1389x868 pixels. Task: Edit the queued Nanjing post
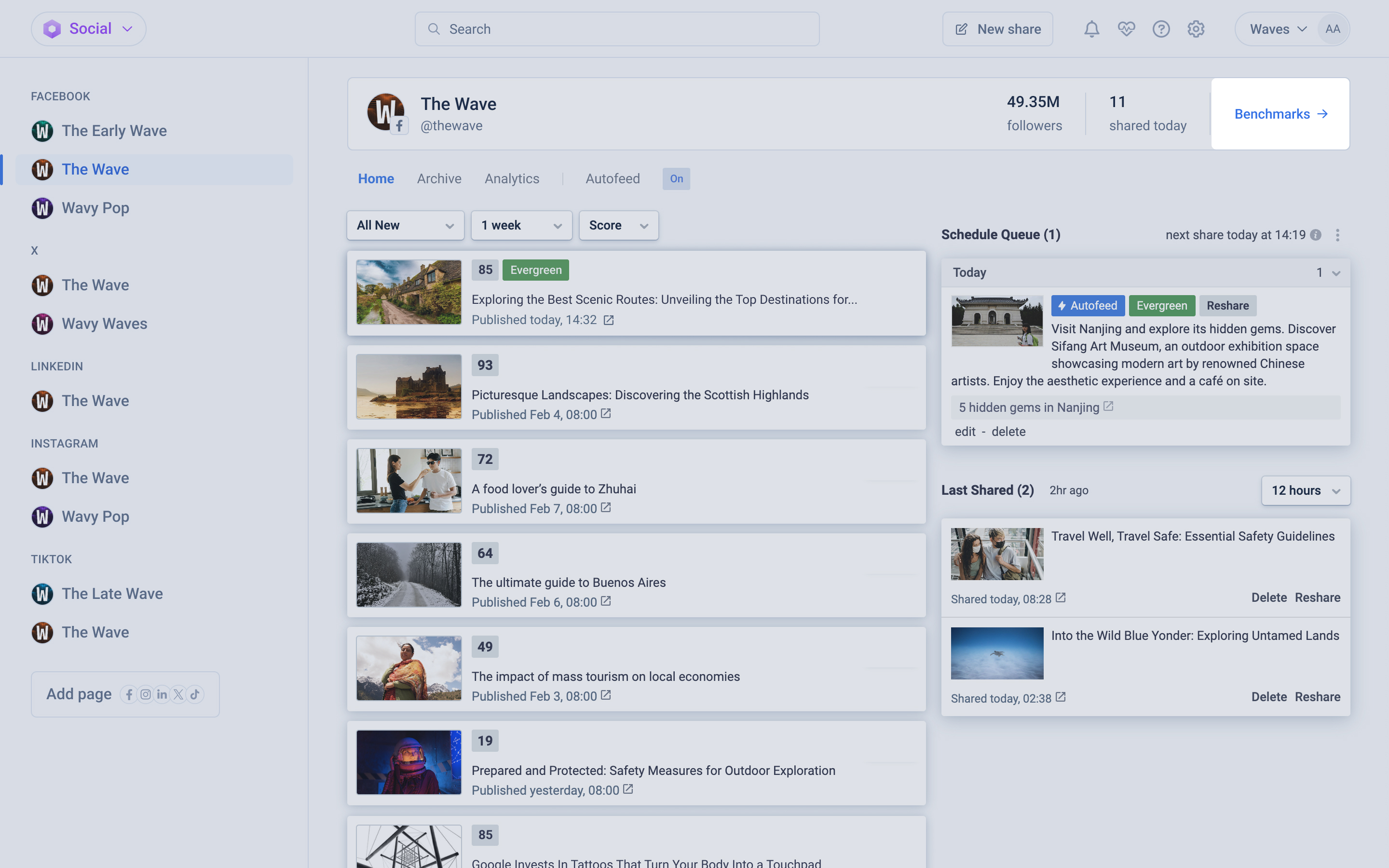(965, 432)
